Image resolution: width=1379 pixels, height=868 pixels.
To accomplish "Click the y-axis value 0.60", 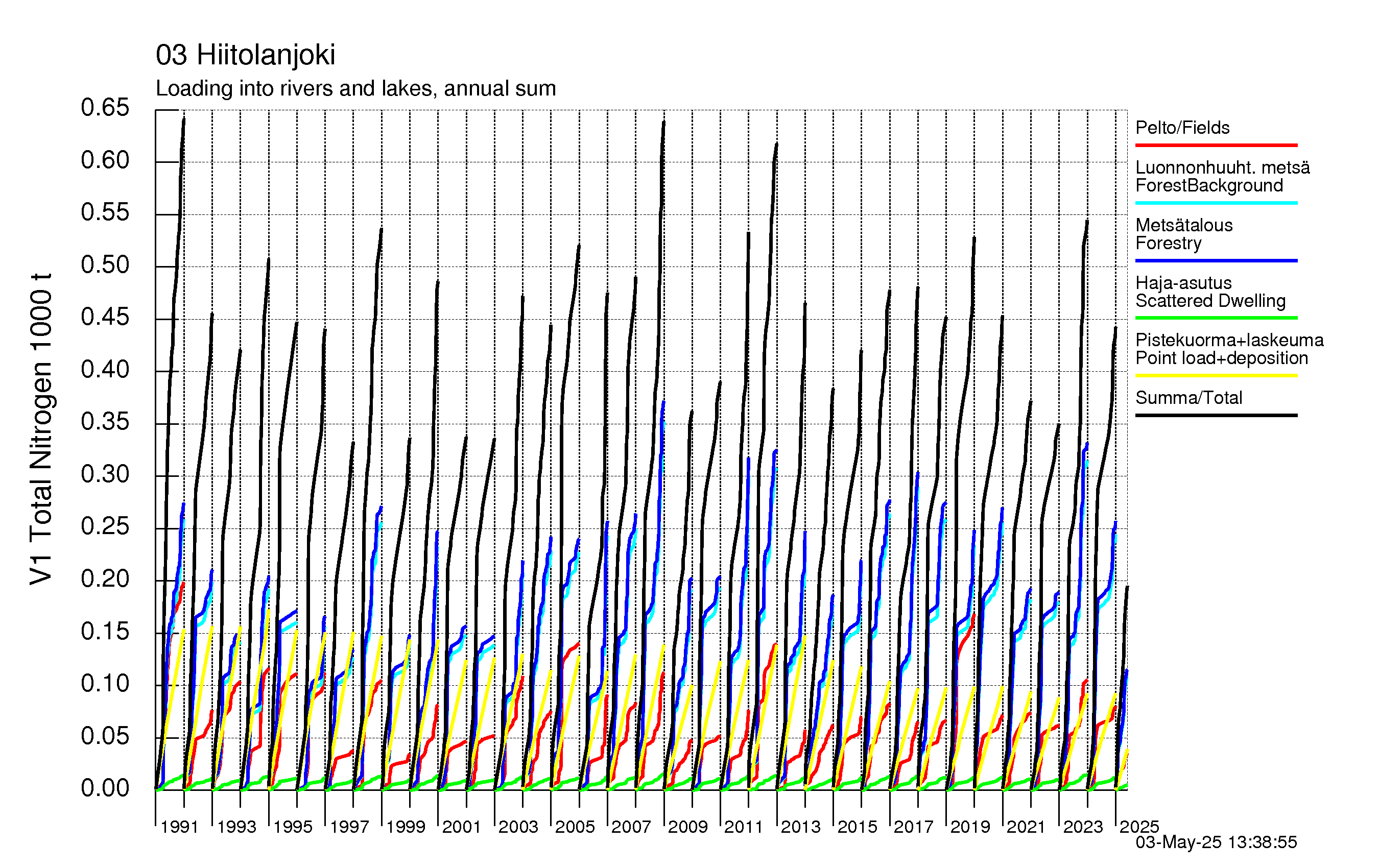I will [x=105, y=160].
